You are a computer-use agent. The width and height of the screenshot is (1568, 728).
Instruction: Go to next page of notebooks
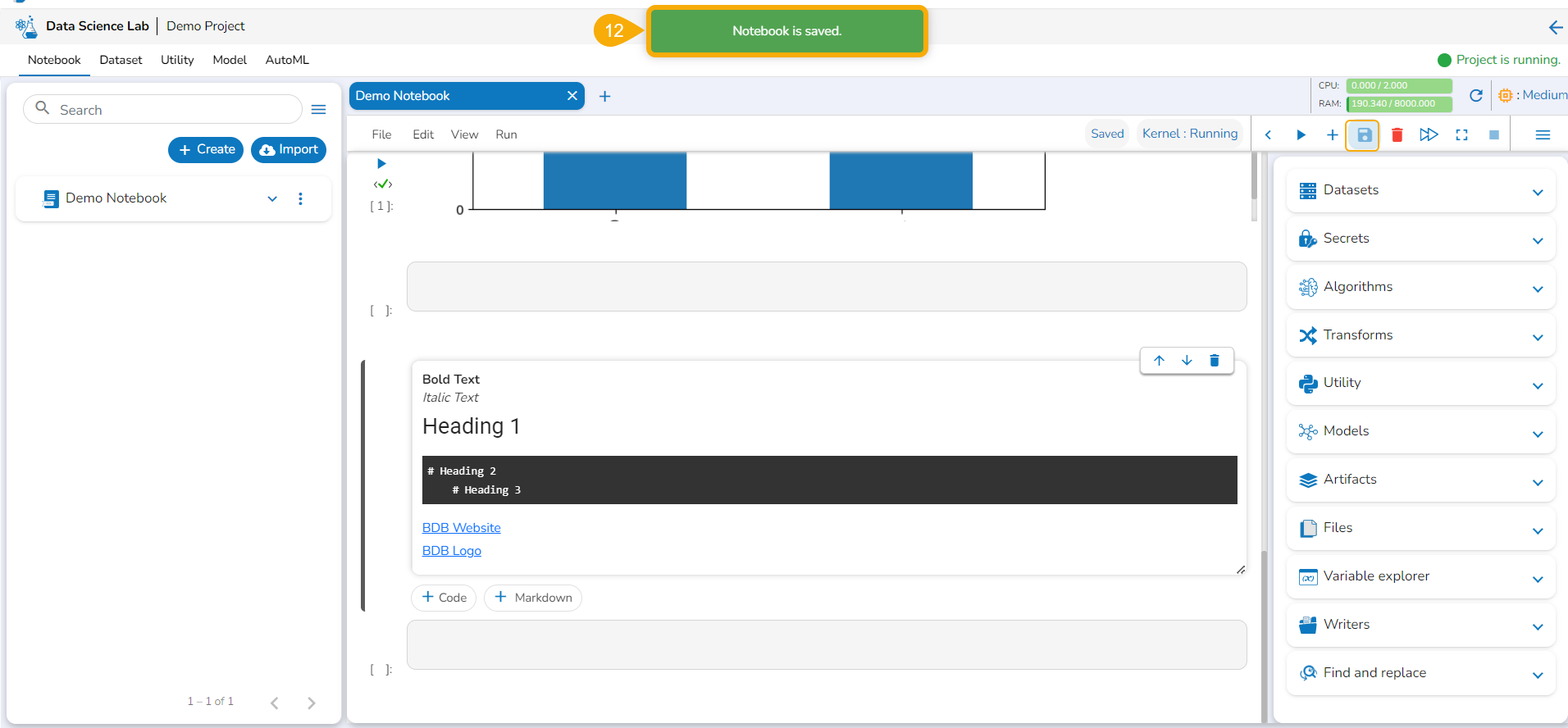[312, 703]
